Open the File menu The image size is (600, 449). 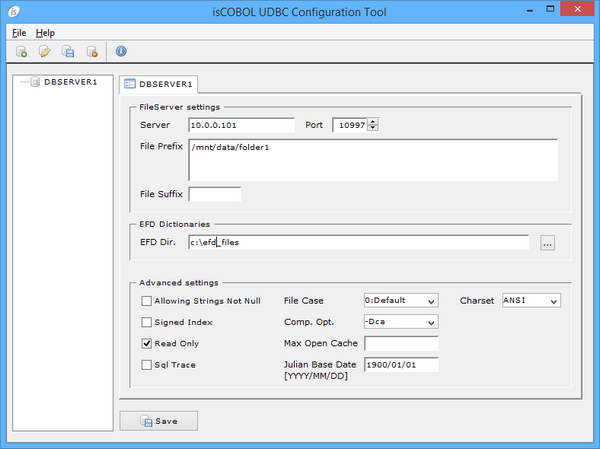click(19, 33)
